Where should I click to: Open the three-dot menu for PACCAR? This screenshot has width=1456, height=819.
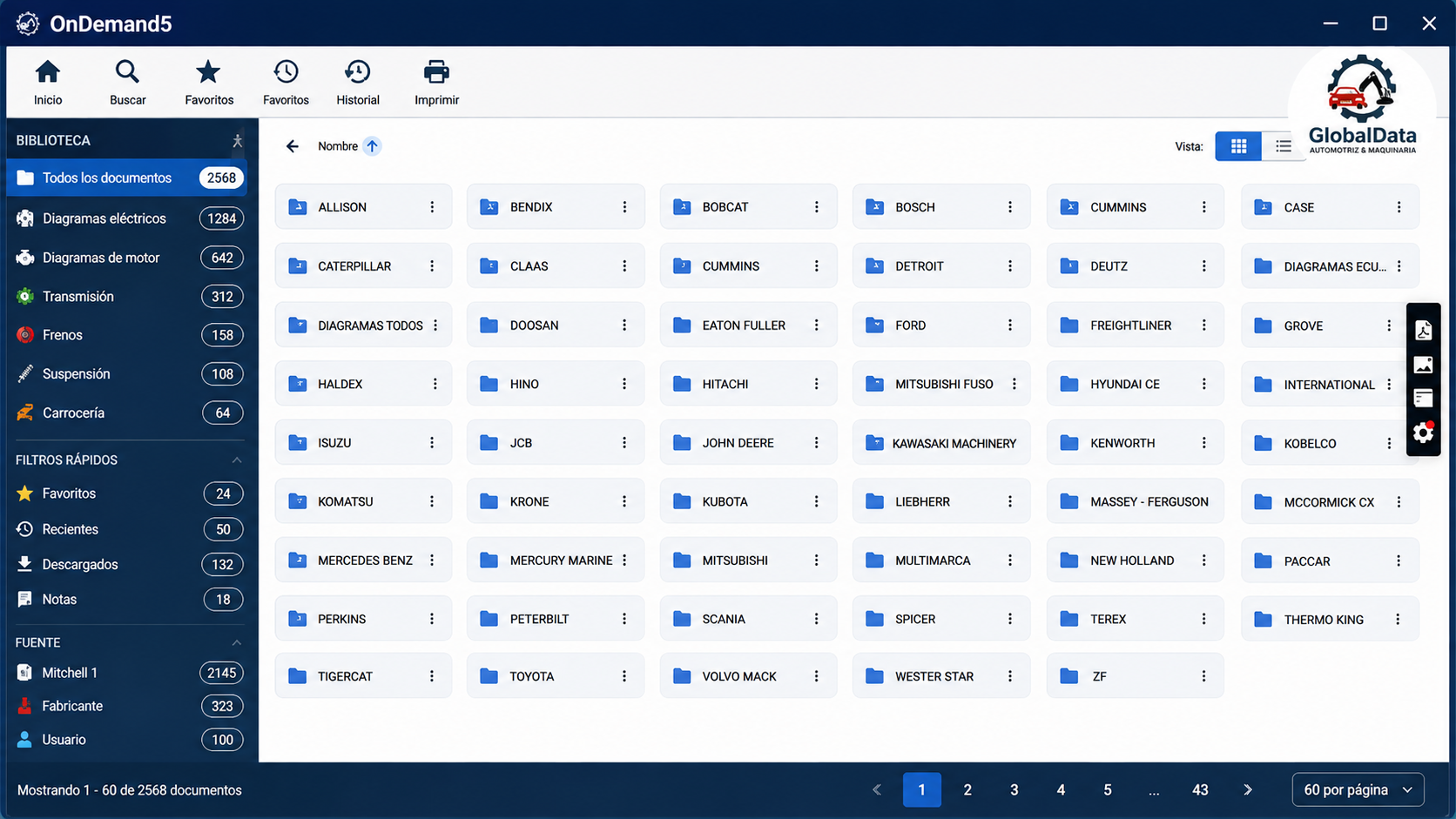coord(1399,561)
